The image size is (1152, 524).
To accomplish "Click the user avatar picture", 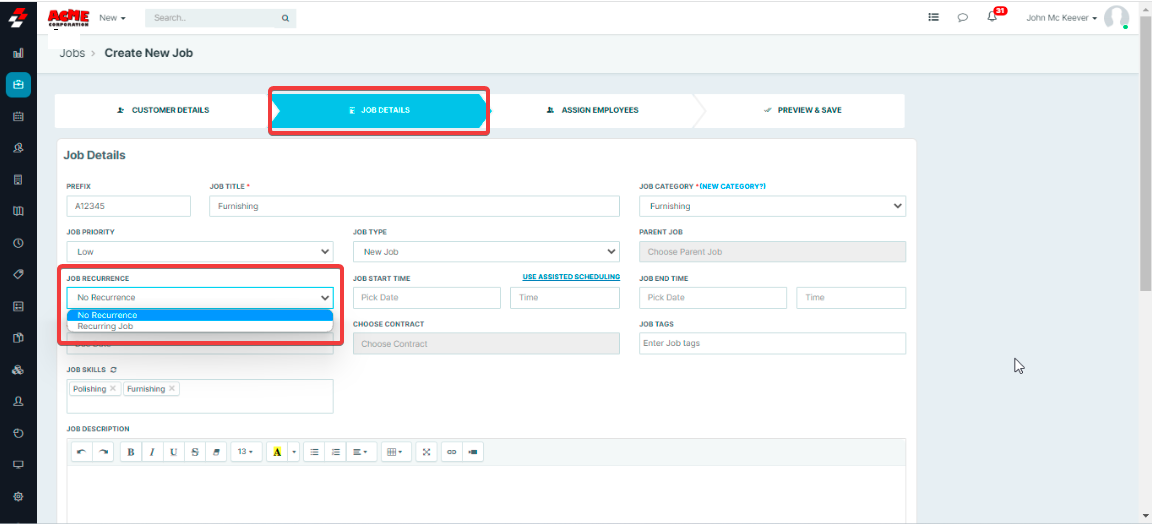I will click(1116, 18).
